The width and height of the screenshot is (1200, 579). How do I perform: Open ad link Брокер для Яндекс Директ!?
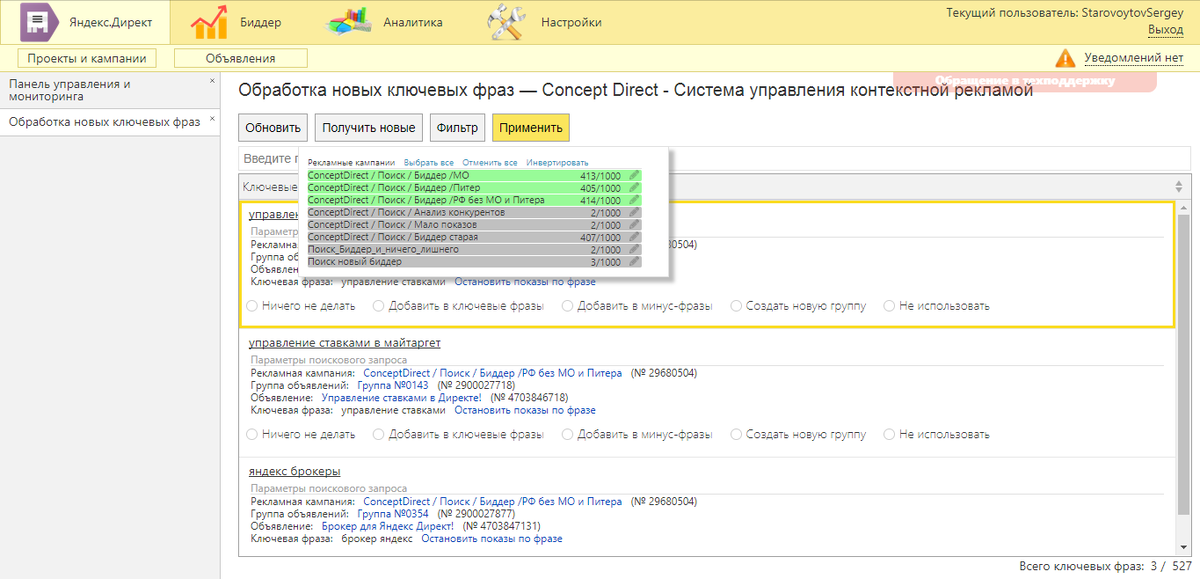pyautogui.click(x=388, y=526)
